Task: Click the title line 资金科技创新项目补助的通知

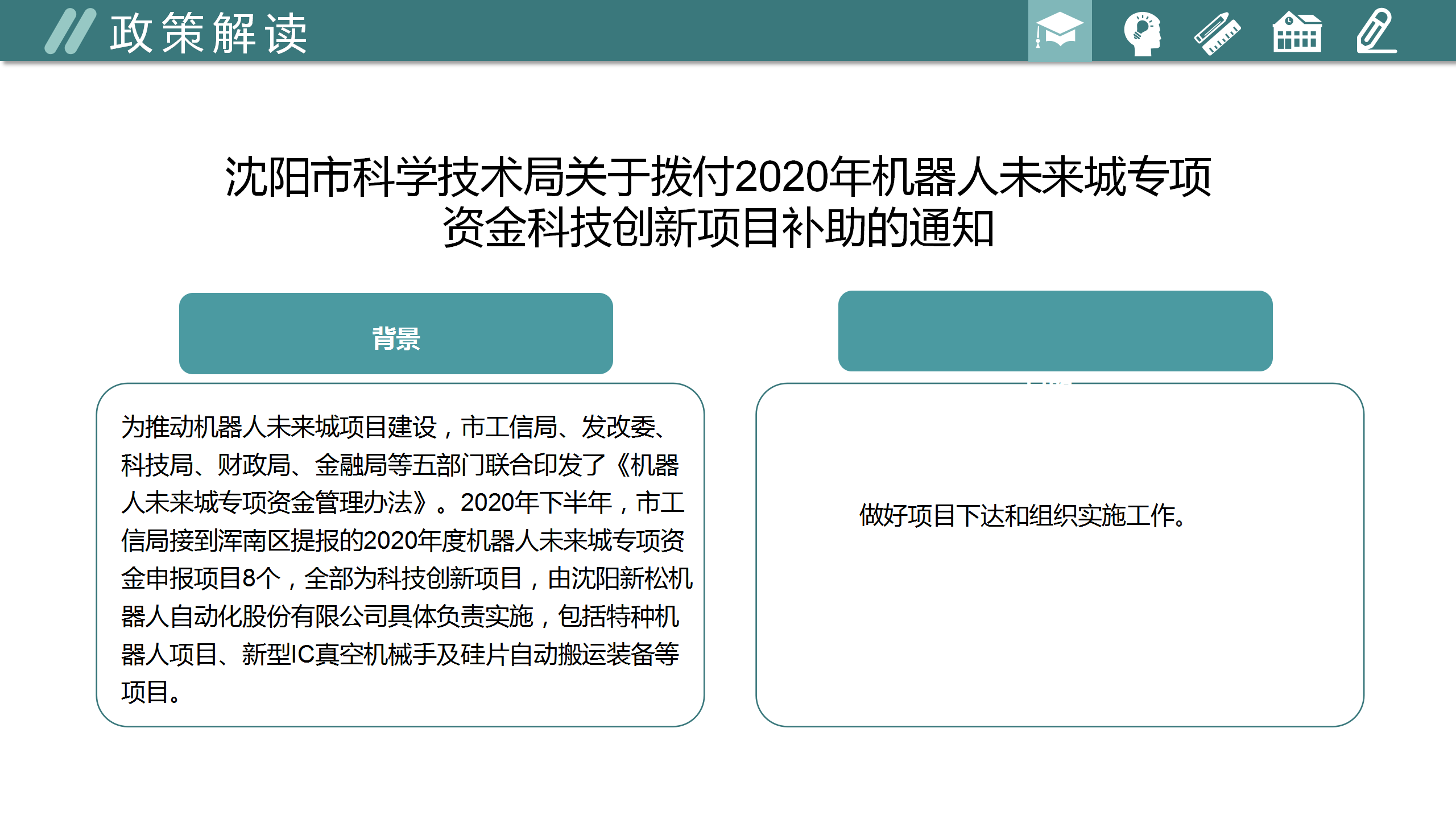Action: pyautogui.click(x=718, y=227)
